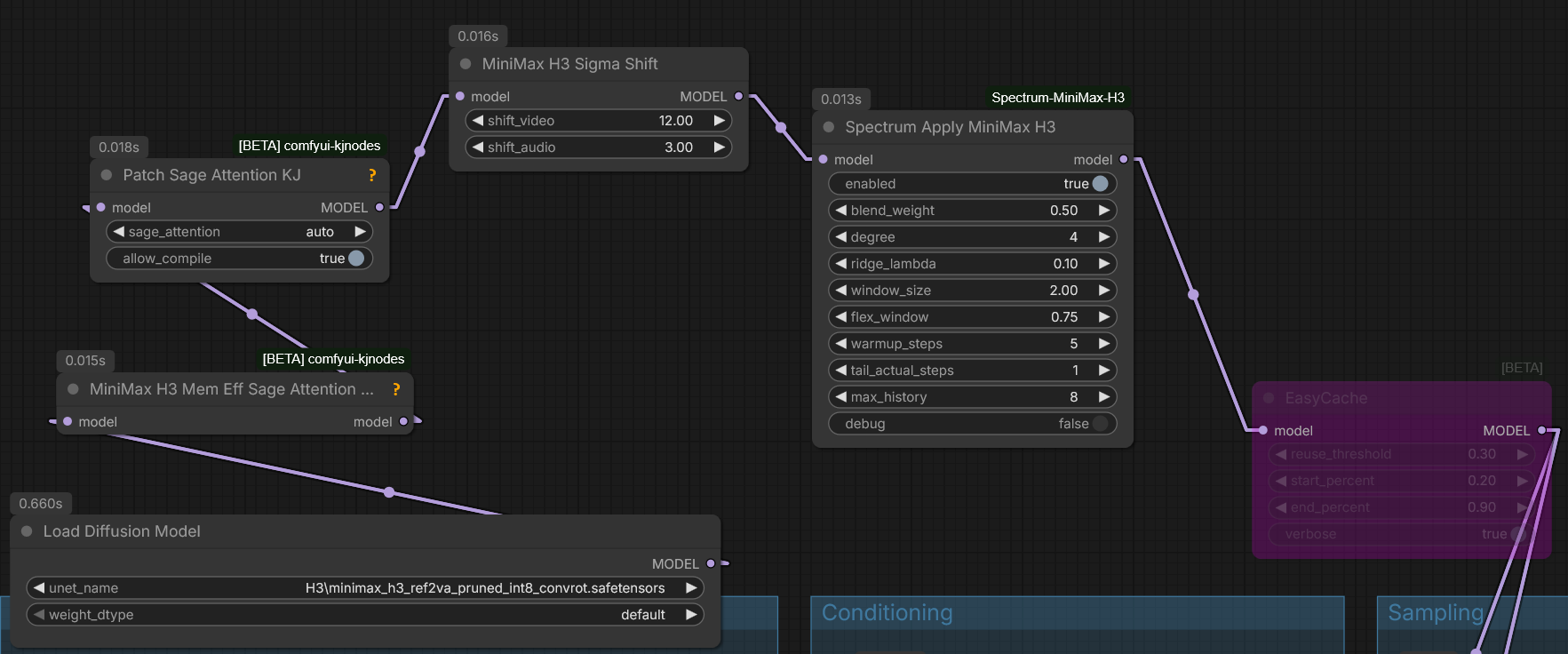Click Mem Eff Sage Attention model input socket

pyautogui.click(x=68, y=421)
